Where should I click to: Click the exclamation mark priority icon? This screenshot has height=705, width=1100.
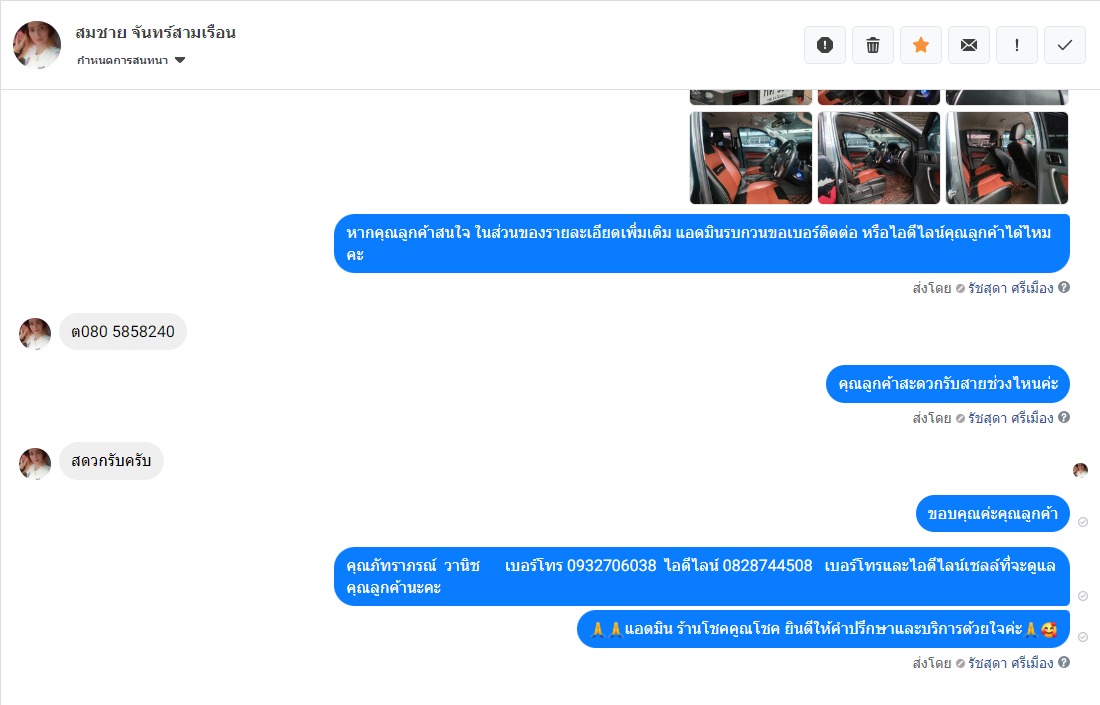tap(1017, 45)
